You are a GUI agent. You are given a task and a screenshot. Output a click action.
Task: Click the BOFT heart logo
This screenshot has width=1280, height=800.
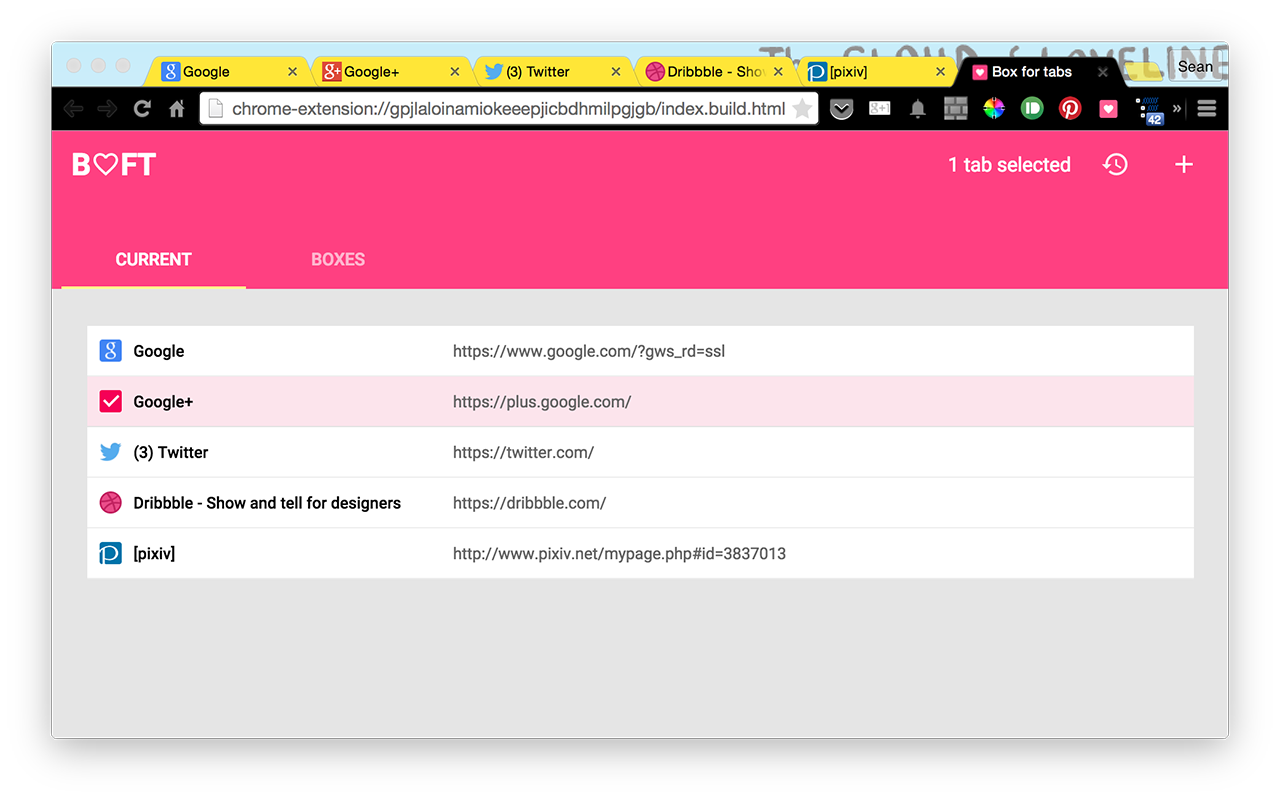(x=114, y=165)
